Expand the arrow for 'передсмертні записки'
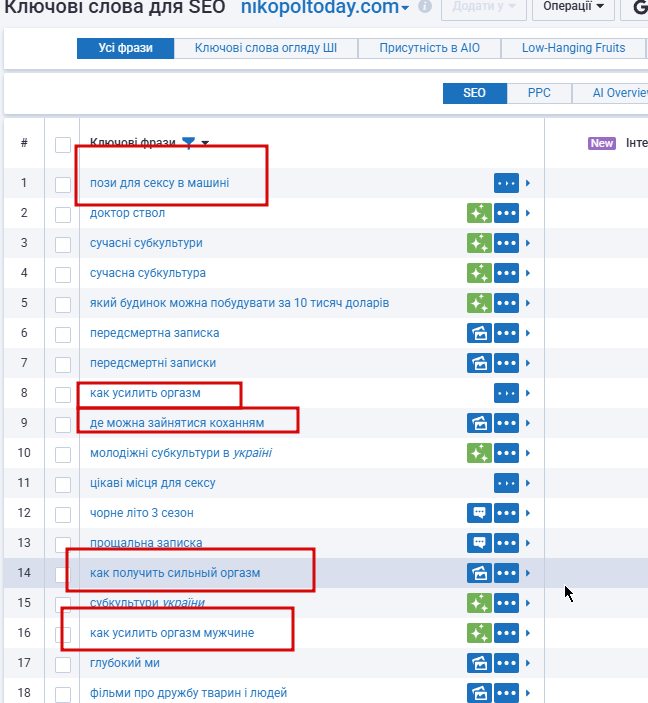 (x=528, y=363)
